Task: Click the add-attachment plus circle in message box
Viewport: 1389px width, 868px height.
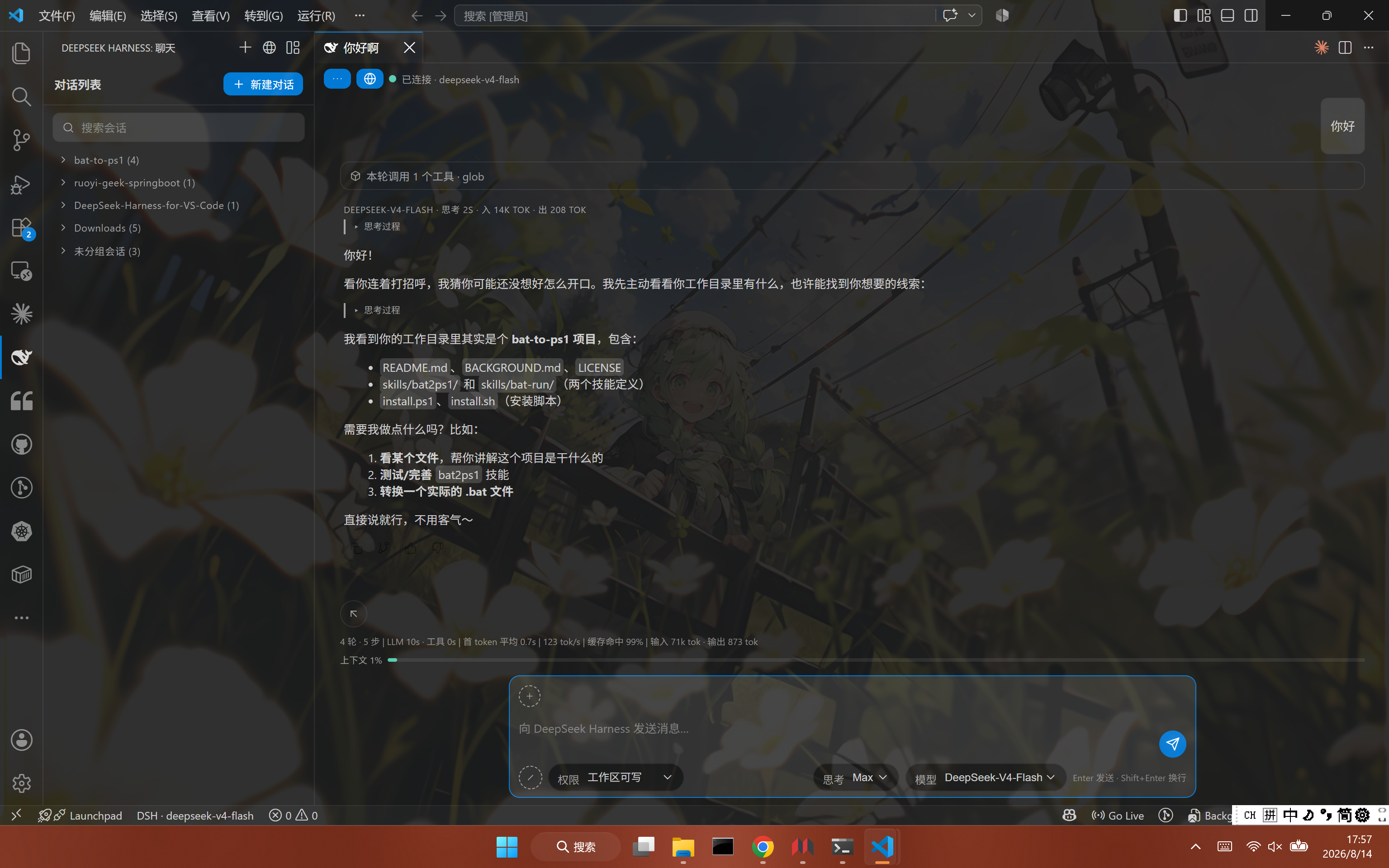Action: tap(529, 696)
